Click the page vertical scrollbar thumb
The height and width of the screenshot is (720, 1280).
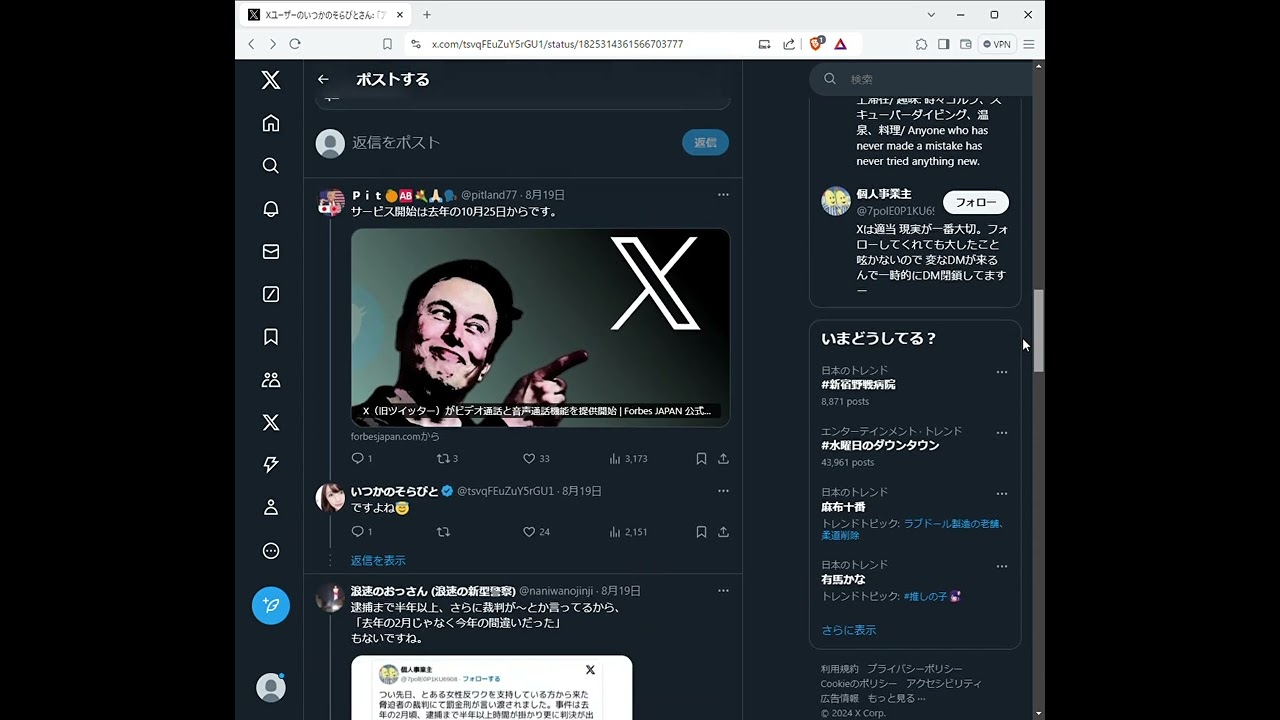(1039, 331)
